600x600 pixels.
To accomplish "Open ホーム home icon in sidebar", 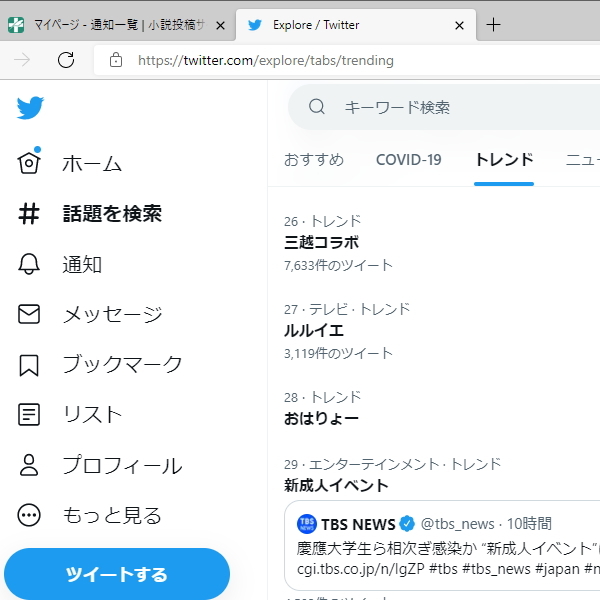I will 29,162.
